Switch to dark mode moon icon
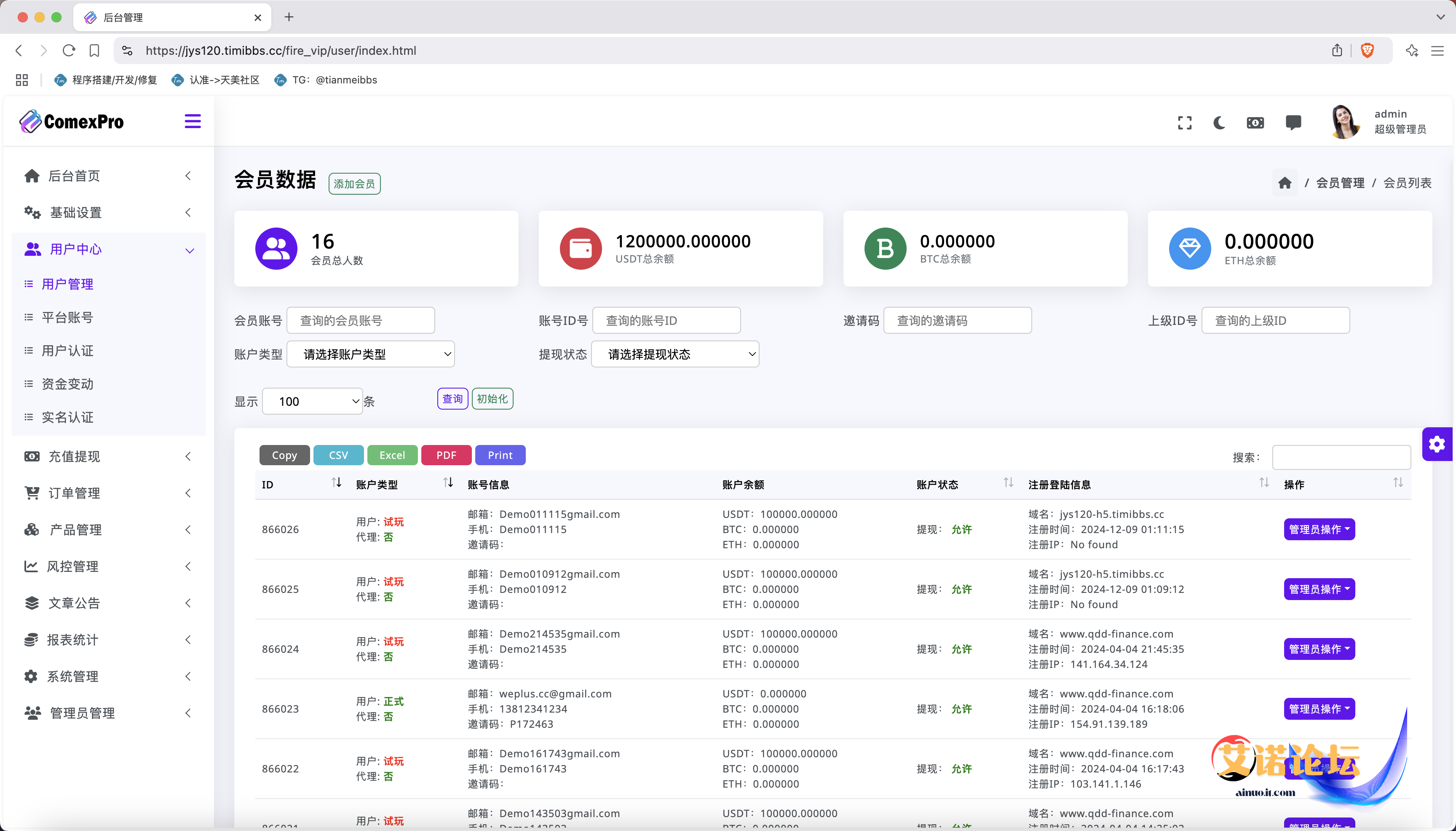The width and height of the screenshot is (1456, 831). point(1219,123)
